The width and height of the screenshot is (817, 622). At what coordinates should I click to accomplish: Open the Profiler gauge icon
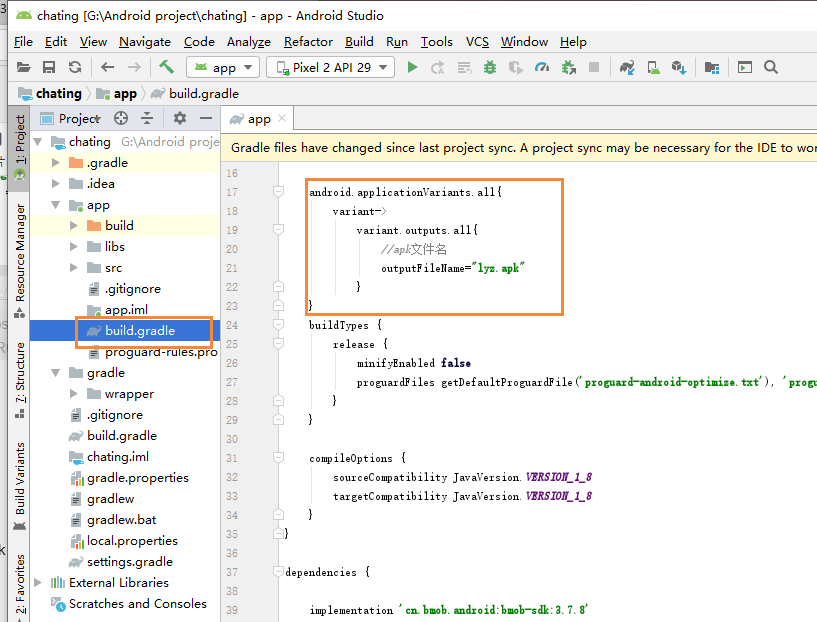(542, 67)
